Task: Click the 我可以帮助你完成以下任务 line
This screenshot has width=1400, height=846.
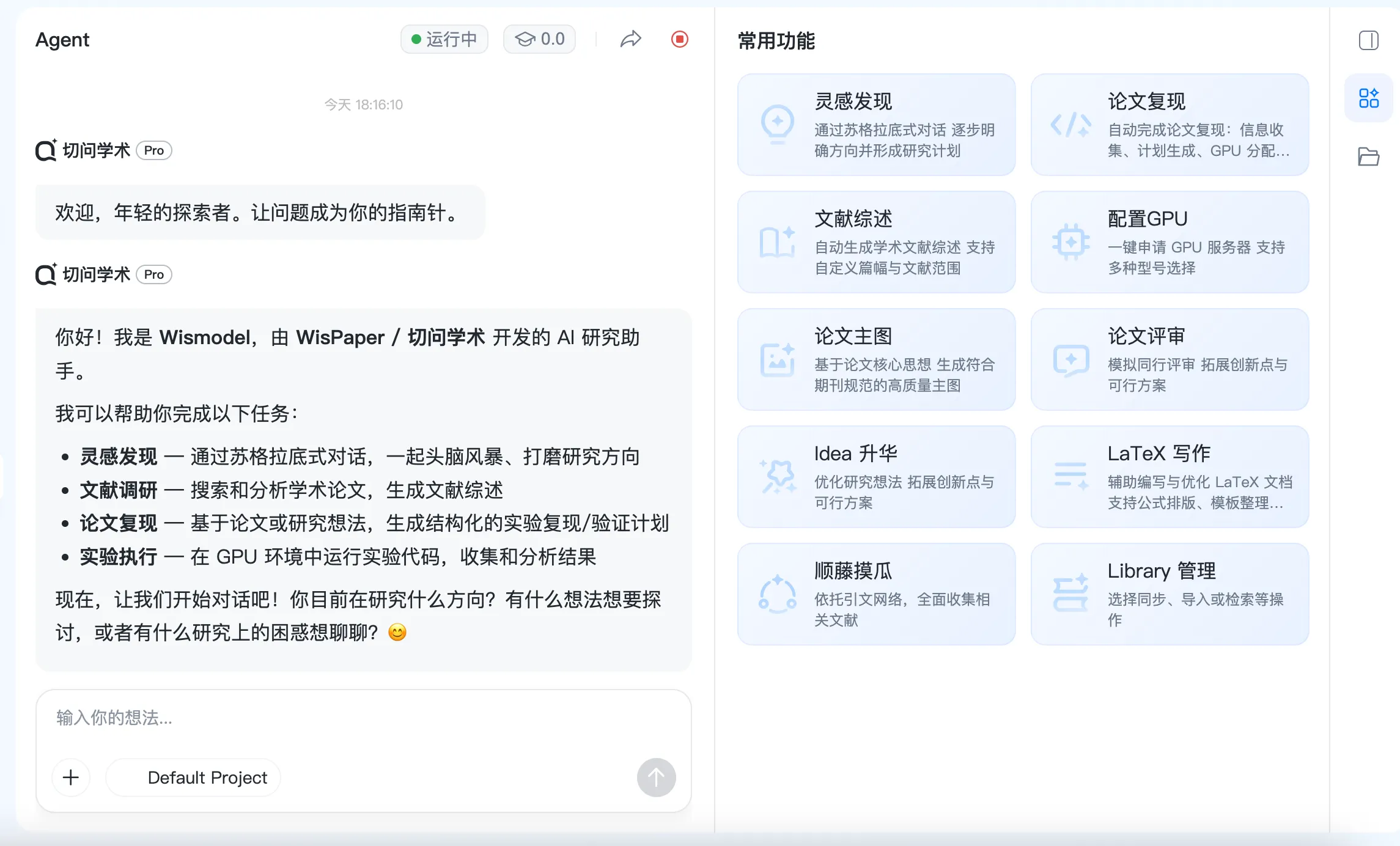Action: point(177,414)
